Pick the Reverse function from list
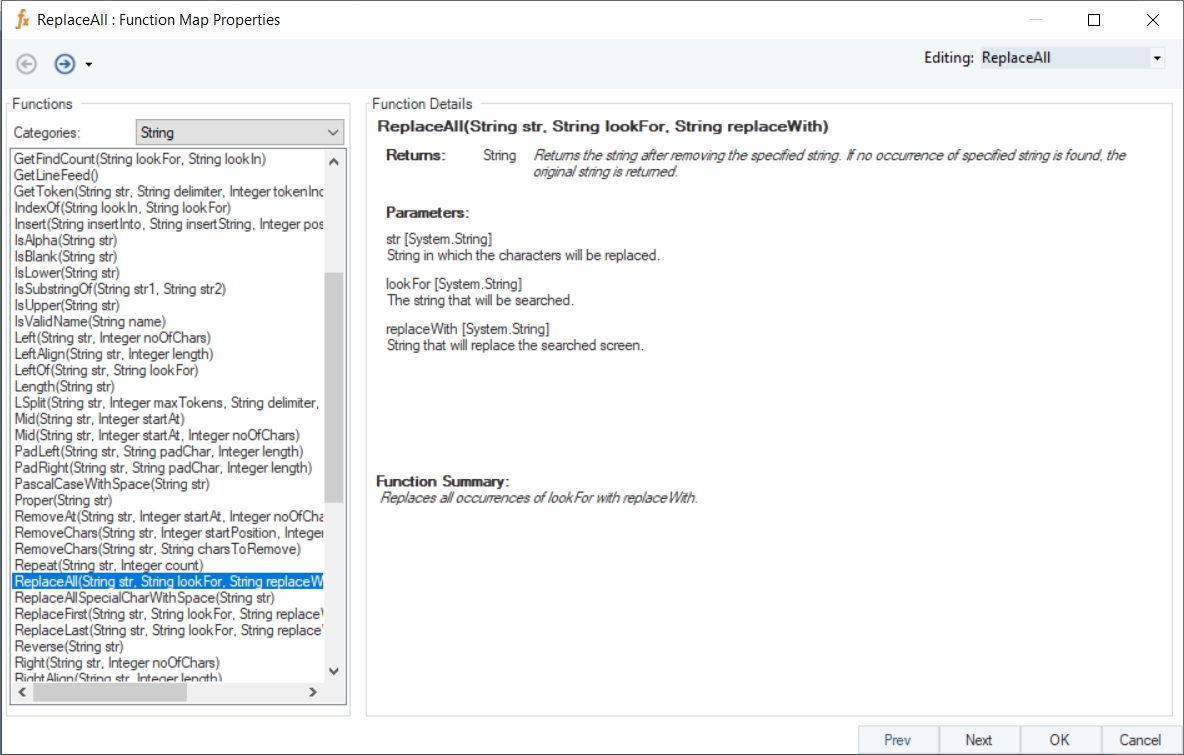Screen dimensions: 1184x755 coord(68,647)
